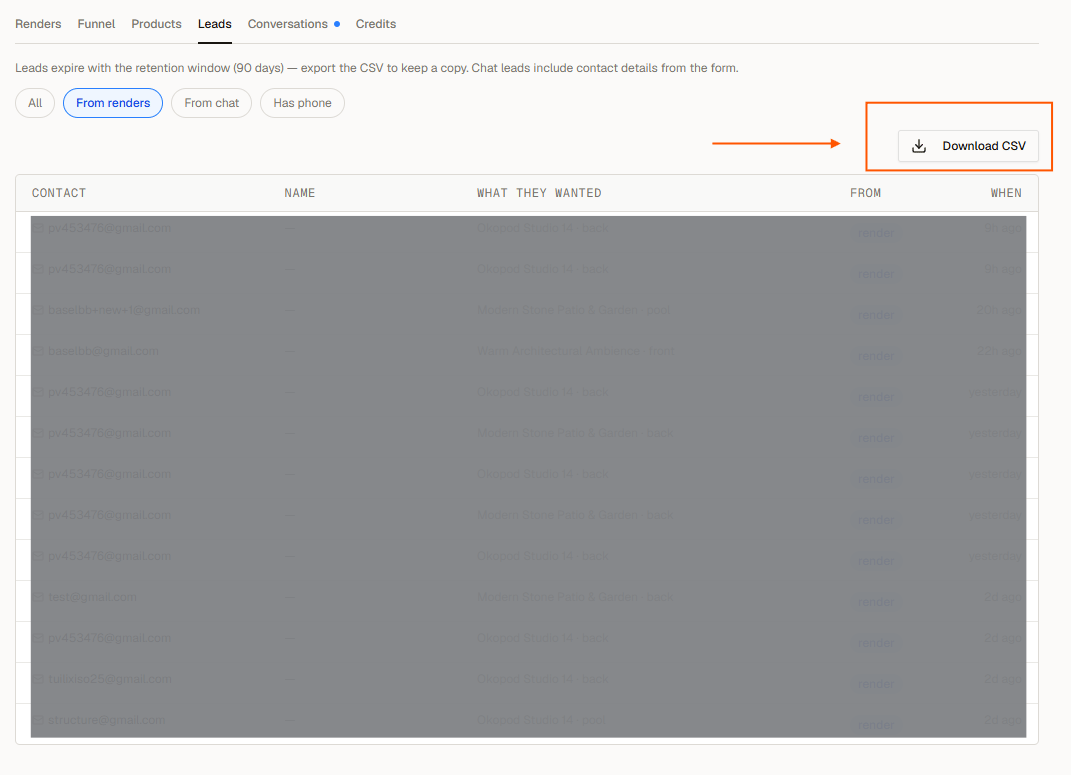
Task: Open the Conversations tab
Action: click(294, 24)
